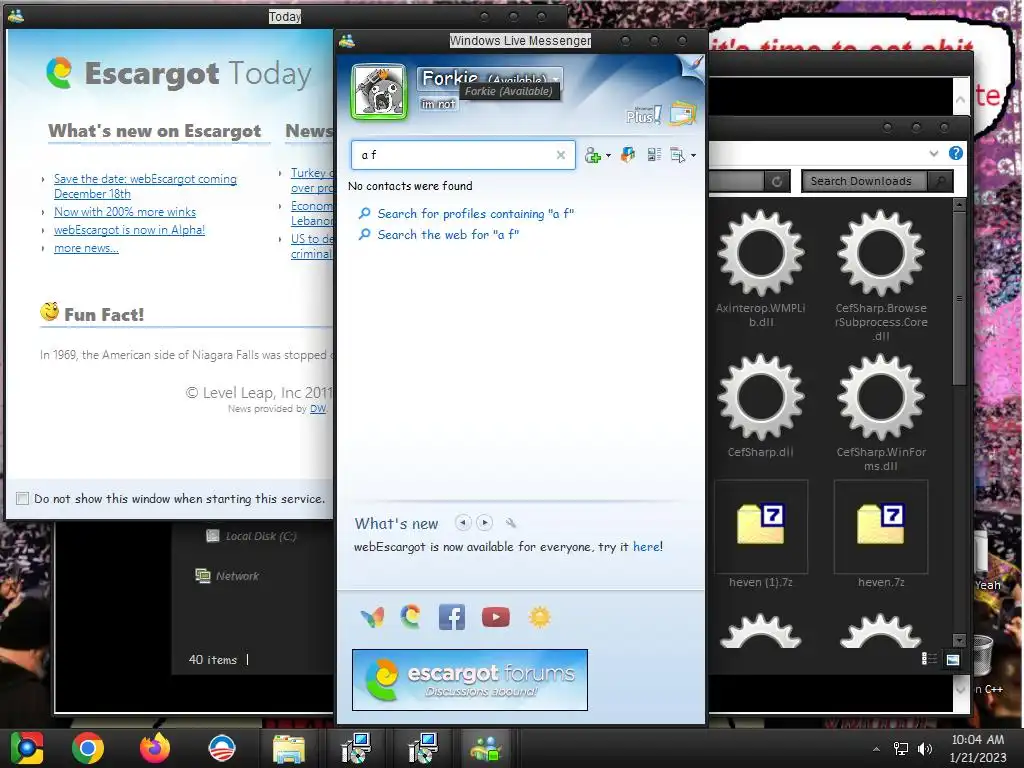Click the Obama logo taskbar icon

click(221, 748)
